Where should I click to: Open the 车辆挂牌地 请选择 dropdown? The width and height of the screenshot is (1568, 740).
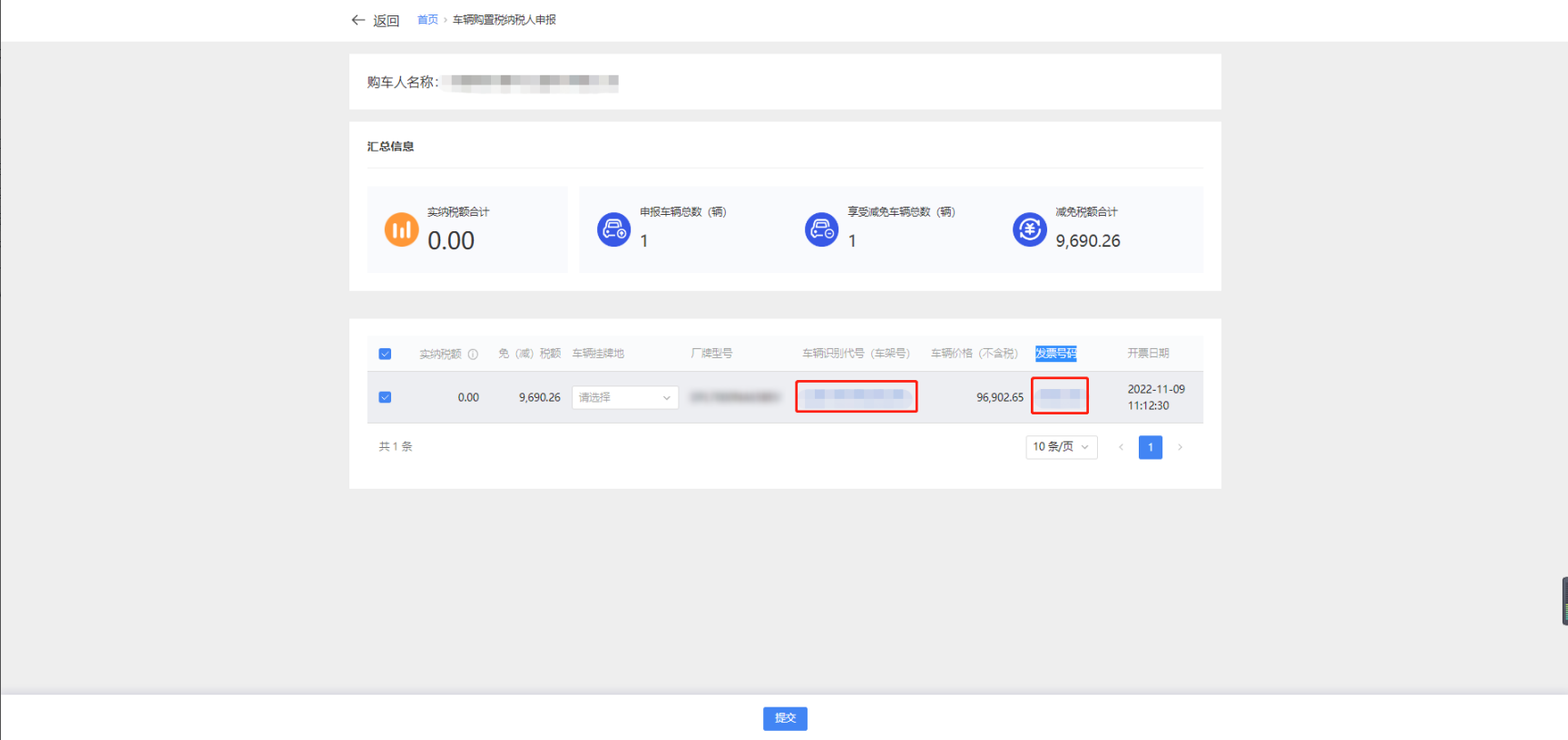(624, 397)
